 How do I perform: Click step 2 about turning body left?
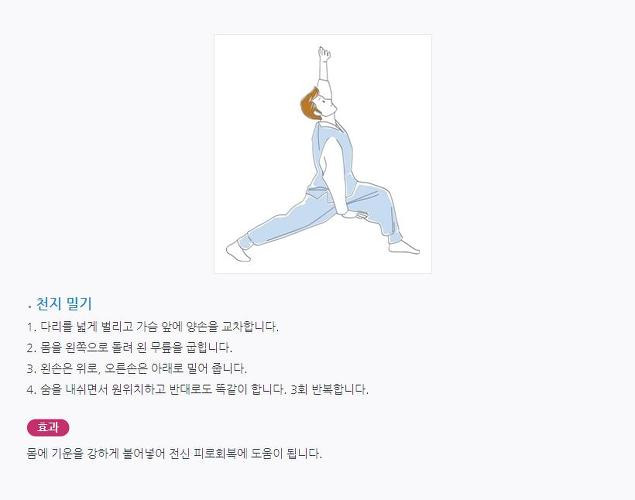tap(130, 347)
